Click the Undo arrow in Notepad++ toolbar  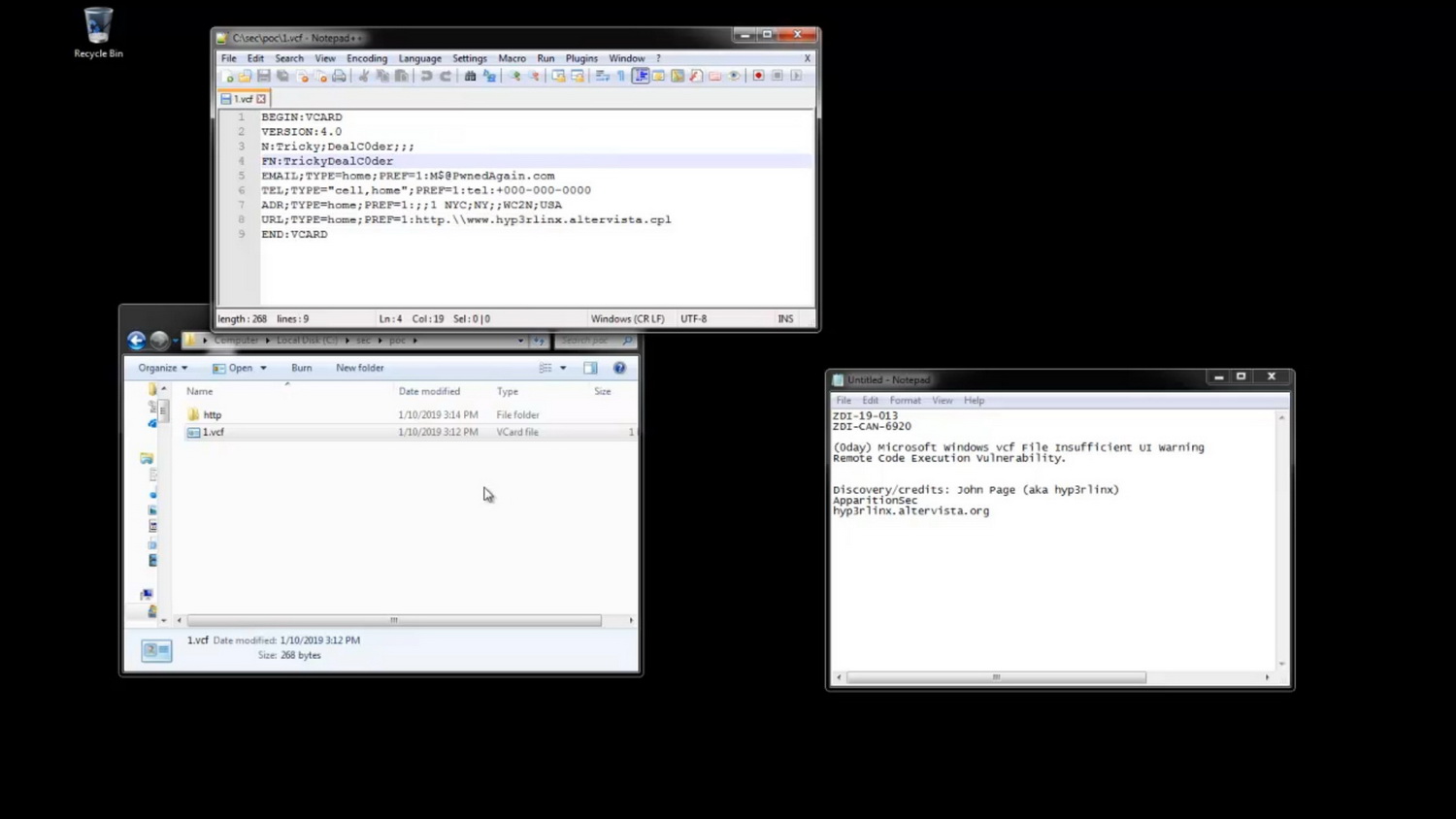[x=426, y=76]
